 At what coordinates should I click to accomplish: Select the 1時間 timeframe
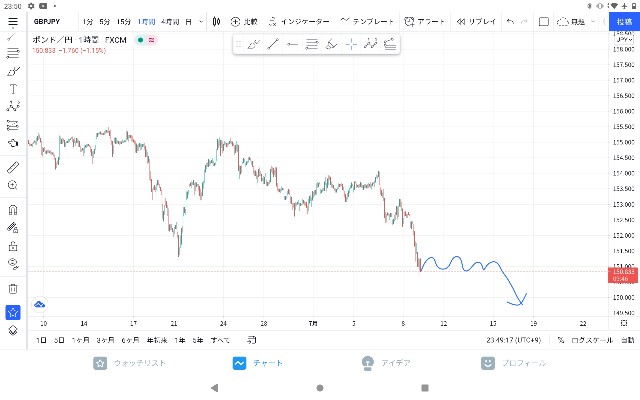tap(147, 22)
